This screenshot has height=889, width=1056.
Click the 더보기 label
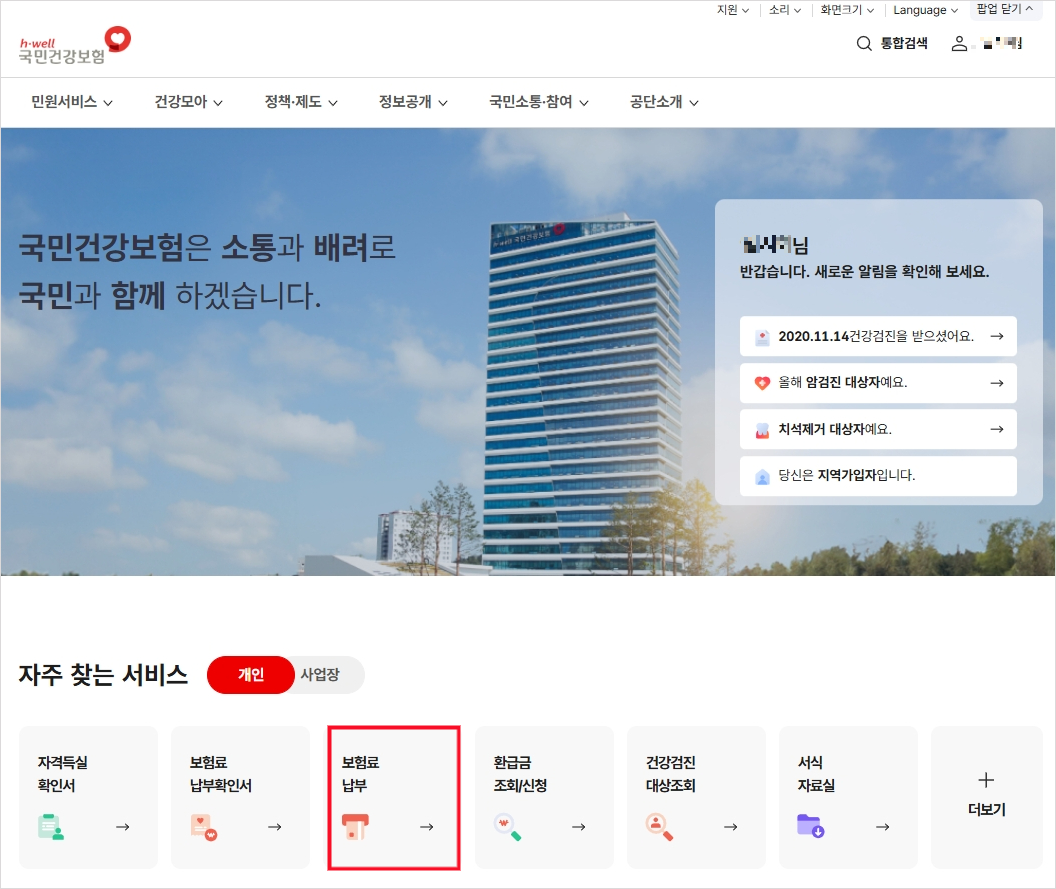click(x=987, y=810)
